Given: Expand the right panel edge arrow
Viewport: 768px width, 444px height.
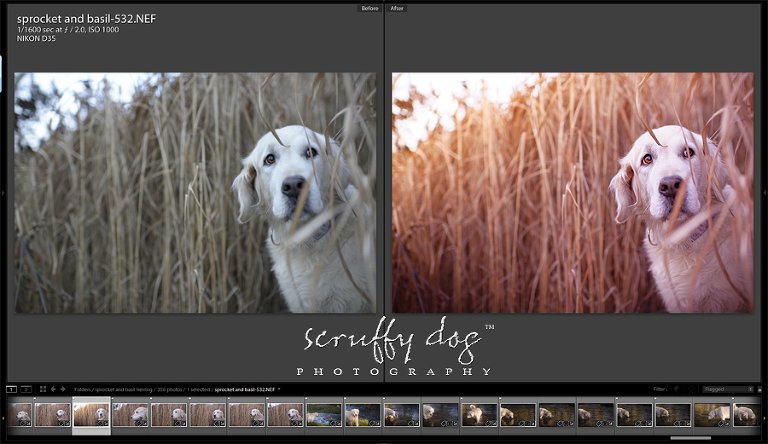Looking at the screenshot, I should tap(765, 192).
